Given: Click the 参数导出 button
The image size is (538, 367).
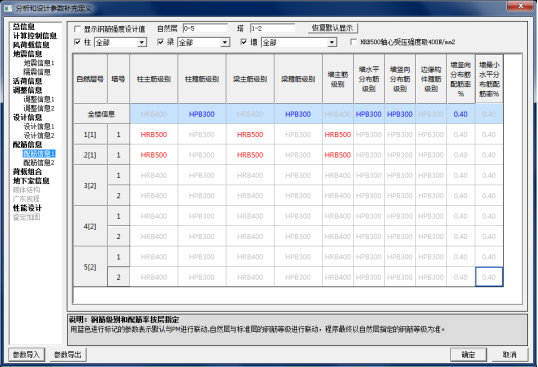Looking at the screenshot, I should click(x=68, y=354).
